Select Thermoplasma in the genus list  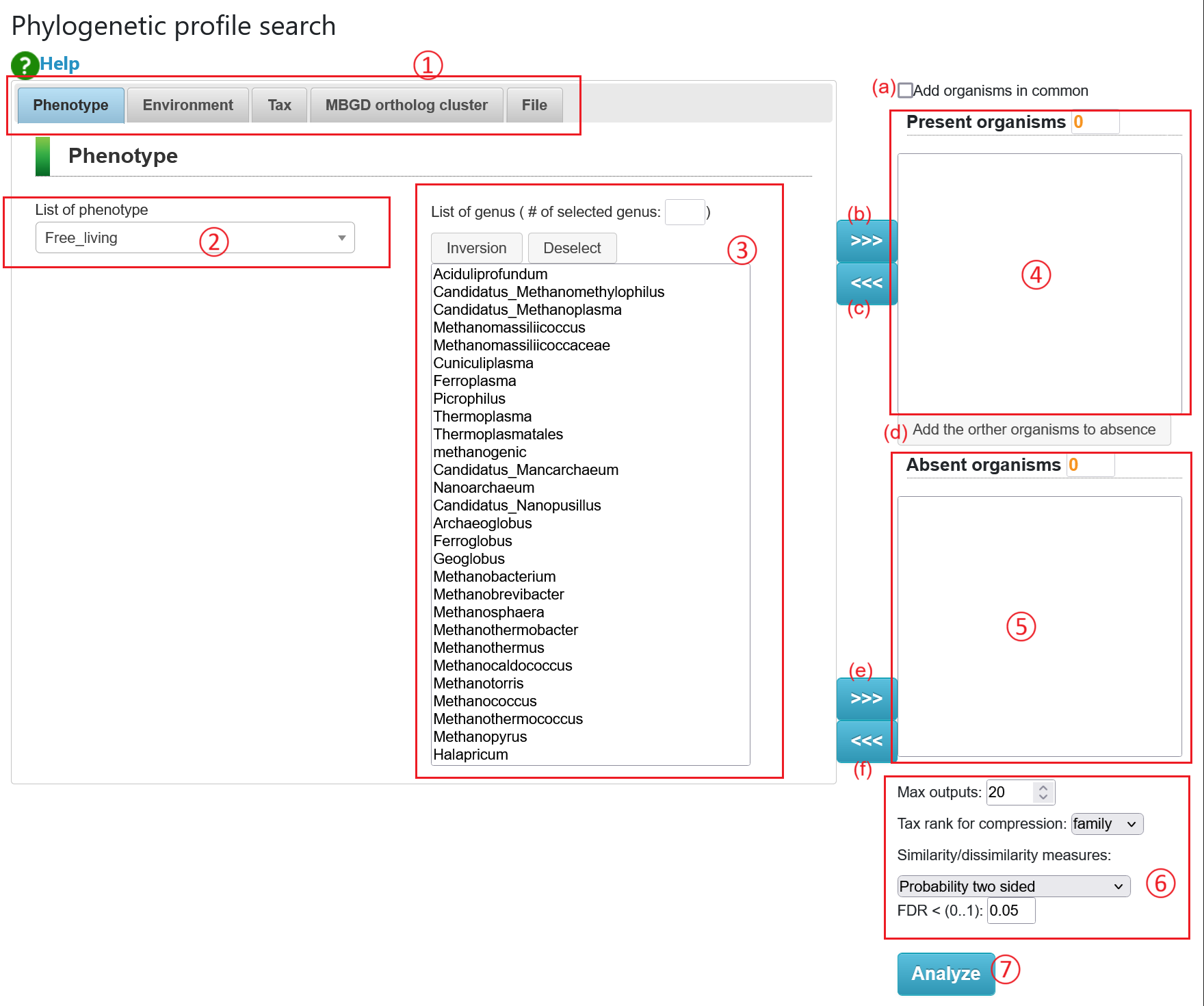coord(482,417)
